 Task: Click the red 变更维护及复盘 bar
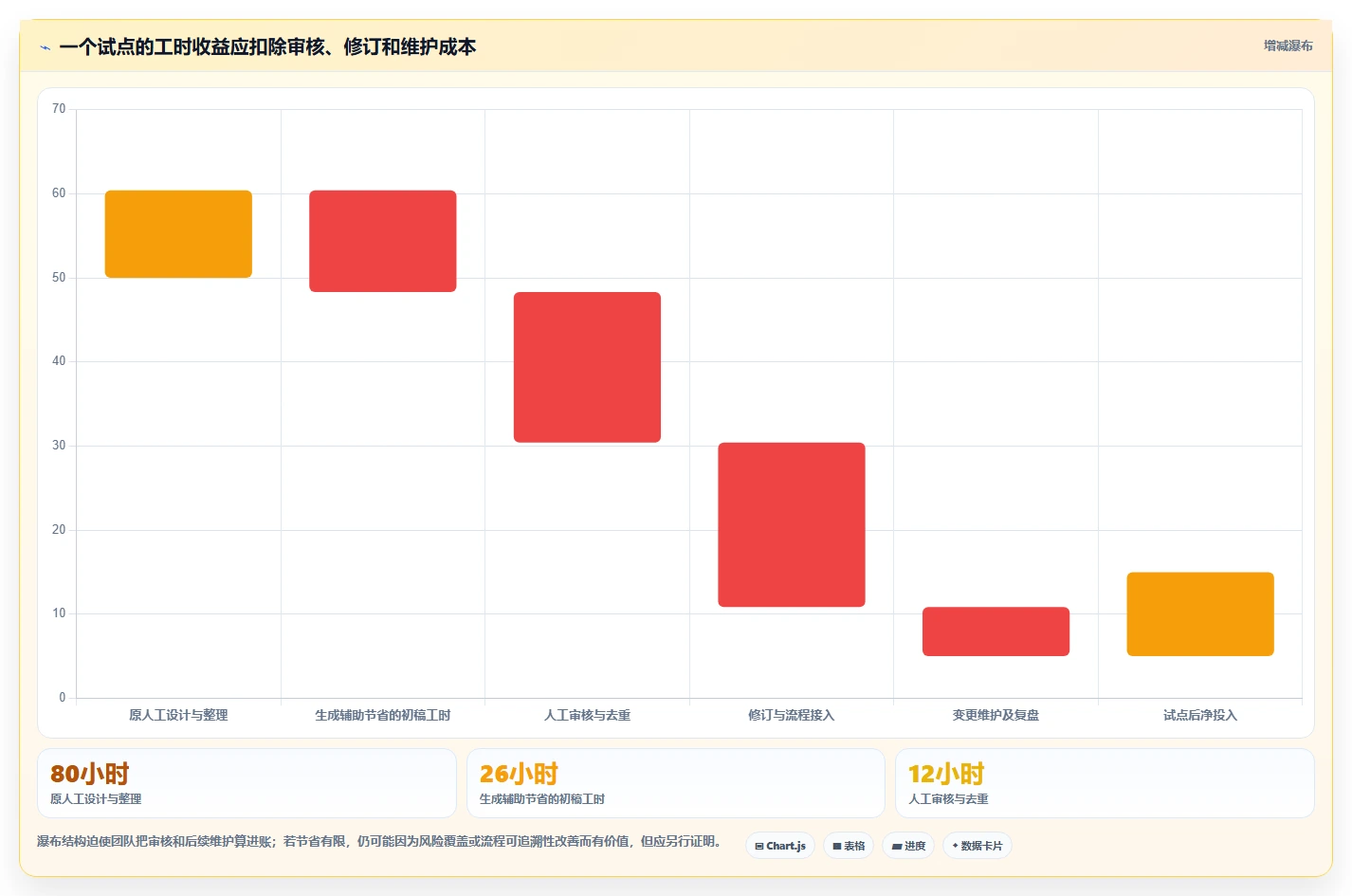(996, 631)
